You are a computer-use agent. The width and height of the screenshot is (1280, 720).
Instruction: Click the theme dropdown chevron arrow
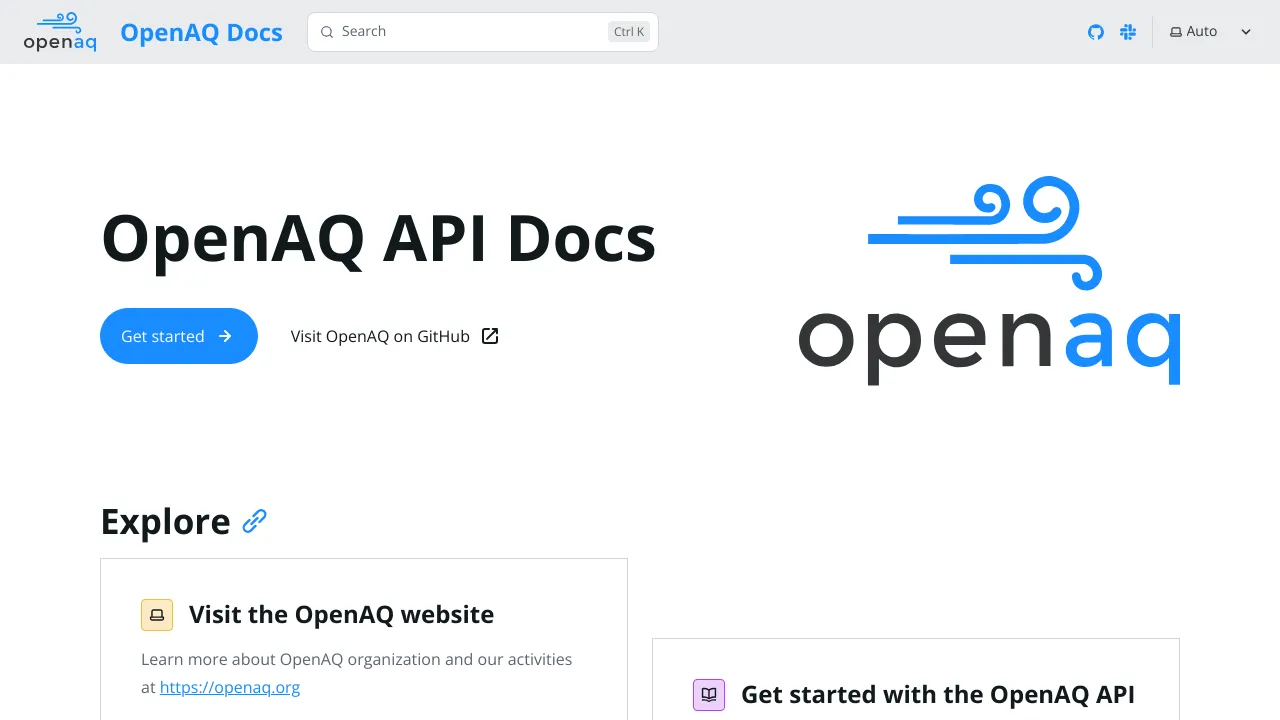[1246, 32]
